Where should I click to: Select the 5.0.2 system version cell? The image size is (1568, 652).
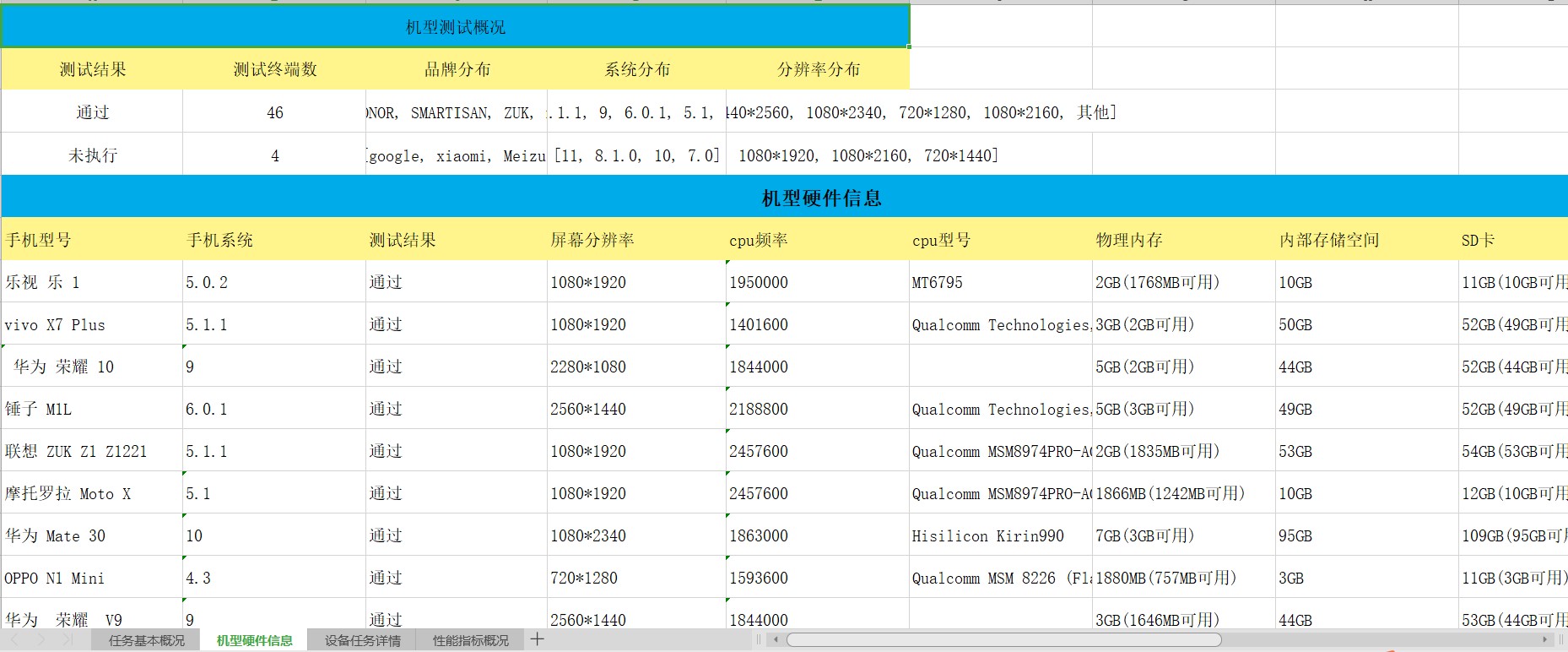[x=275, y=282]
